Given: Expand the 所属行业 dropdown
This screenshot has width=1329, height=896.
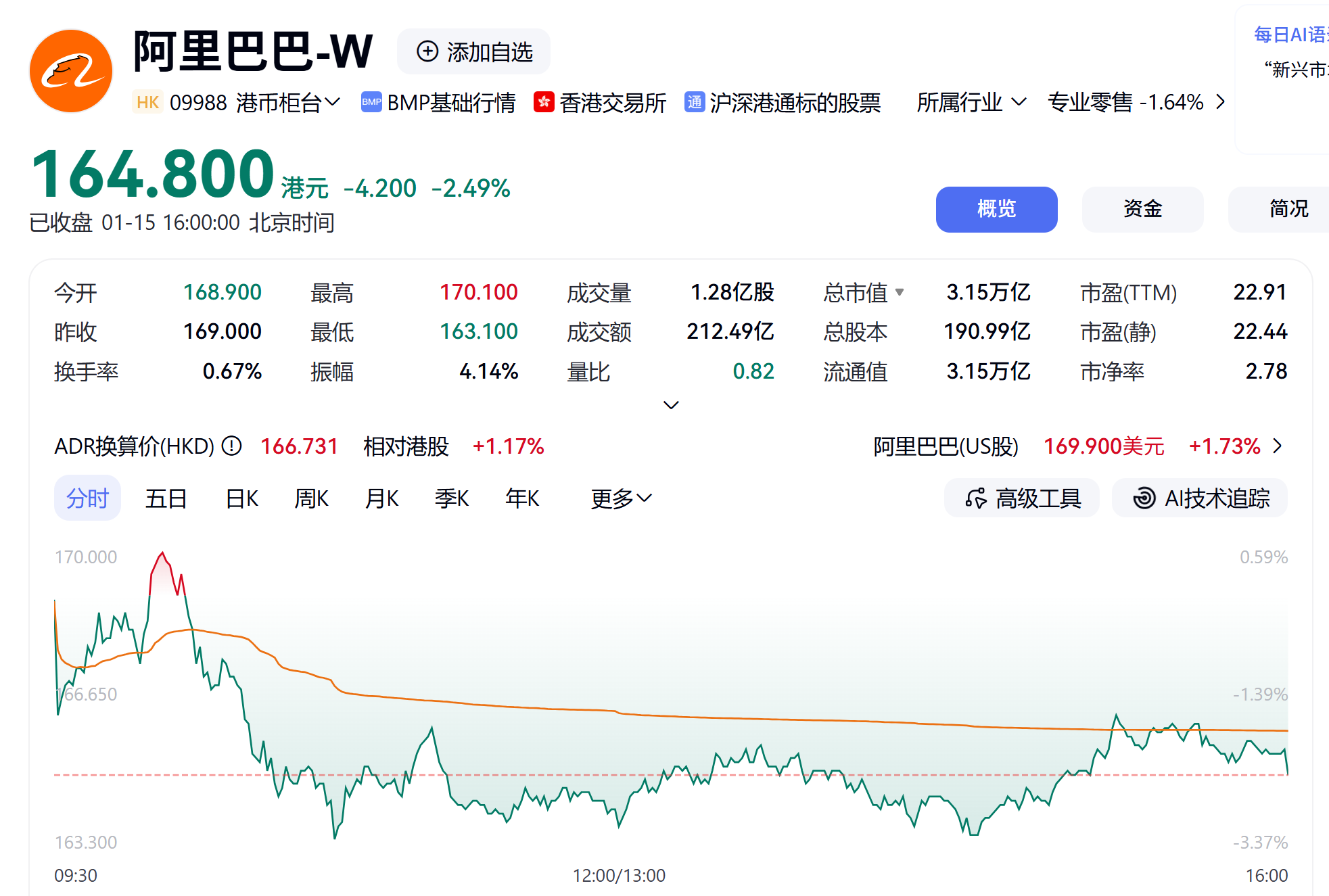Looking at the screenshot, I should (x=971, y=102).
